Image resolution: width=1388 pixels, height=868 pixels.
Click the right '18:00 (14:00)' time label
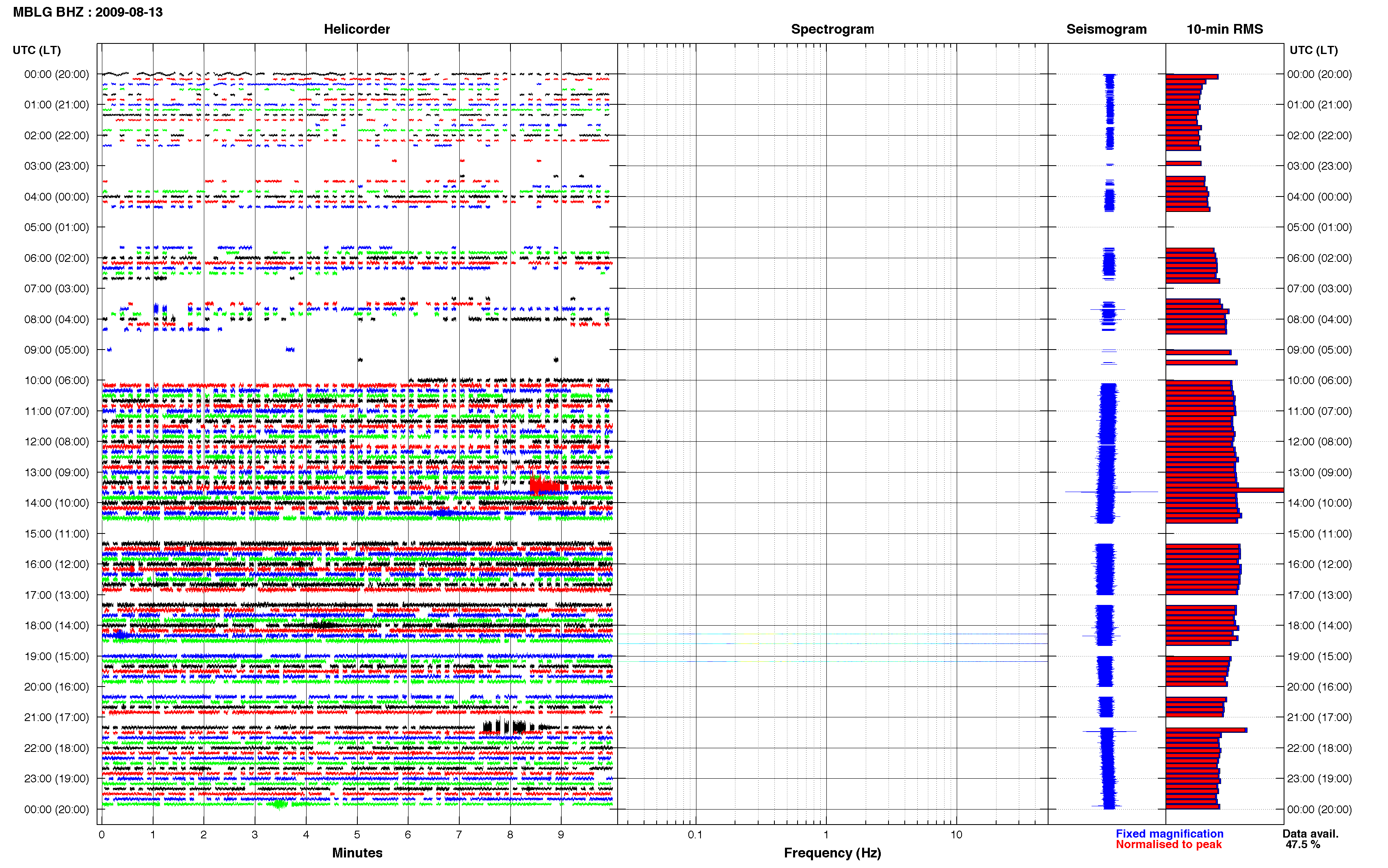pyautogui.click(x=1319, y=625)
